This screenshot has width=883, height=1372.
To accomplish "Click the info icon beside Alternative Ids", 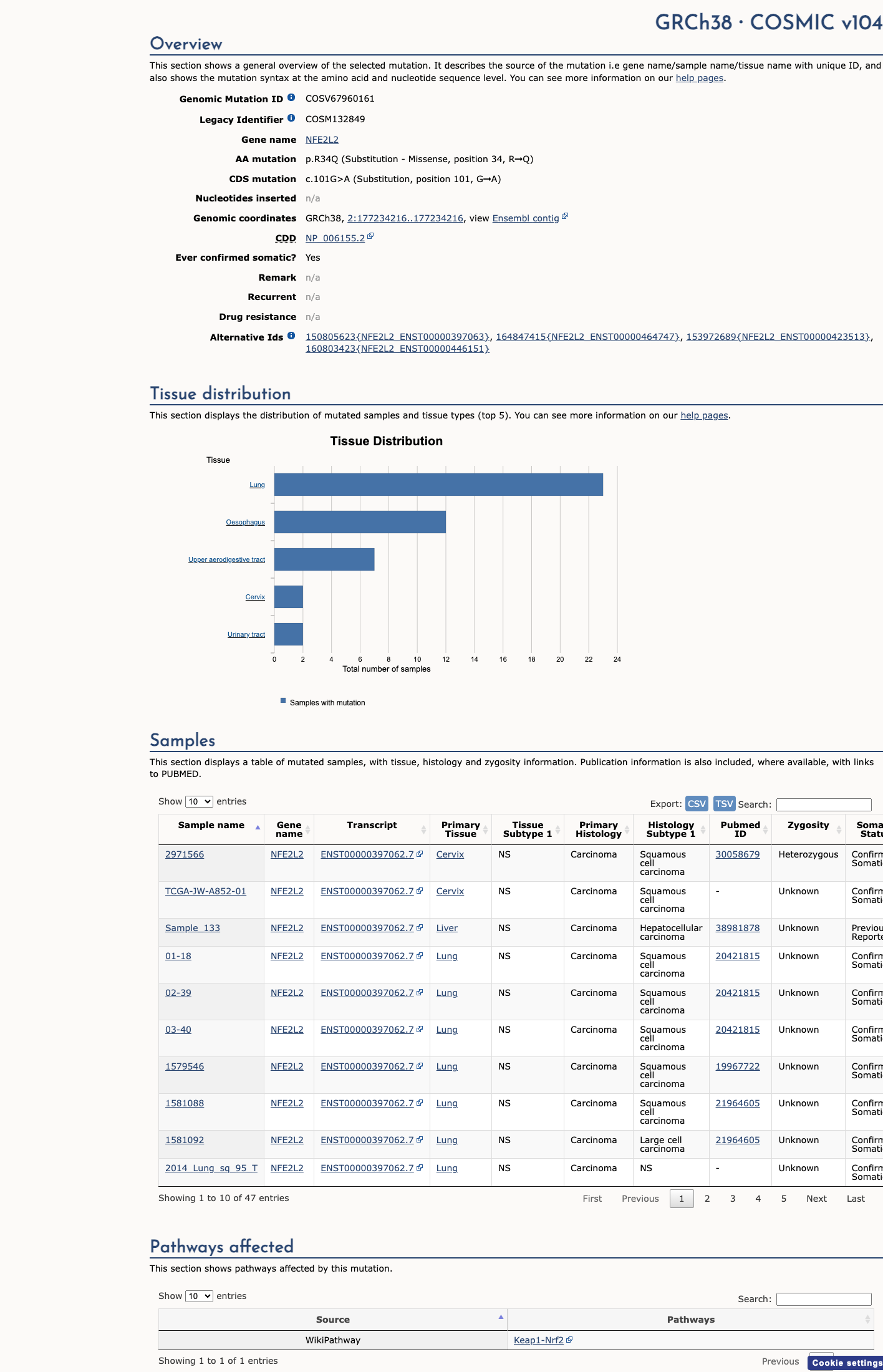I will click(x=291, y=336).
